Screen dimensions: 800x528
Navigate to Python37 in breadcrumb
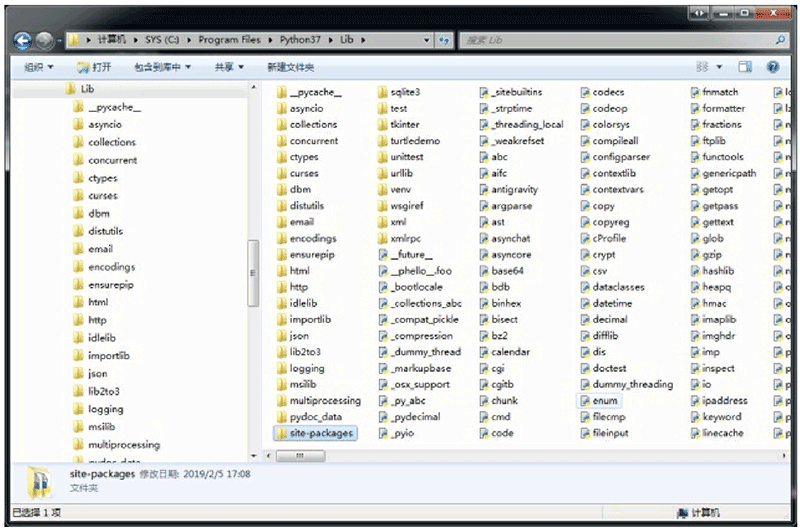pyautogui.click(x=300, y=40)
